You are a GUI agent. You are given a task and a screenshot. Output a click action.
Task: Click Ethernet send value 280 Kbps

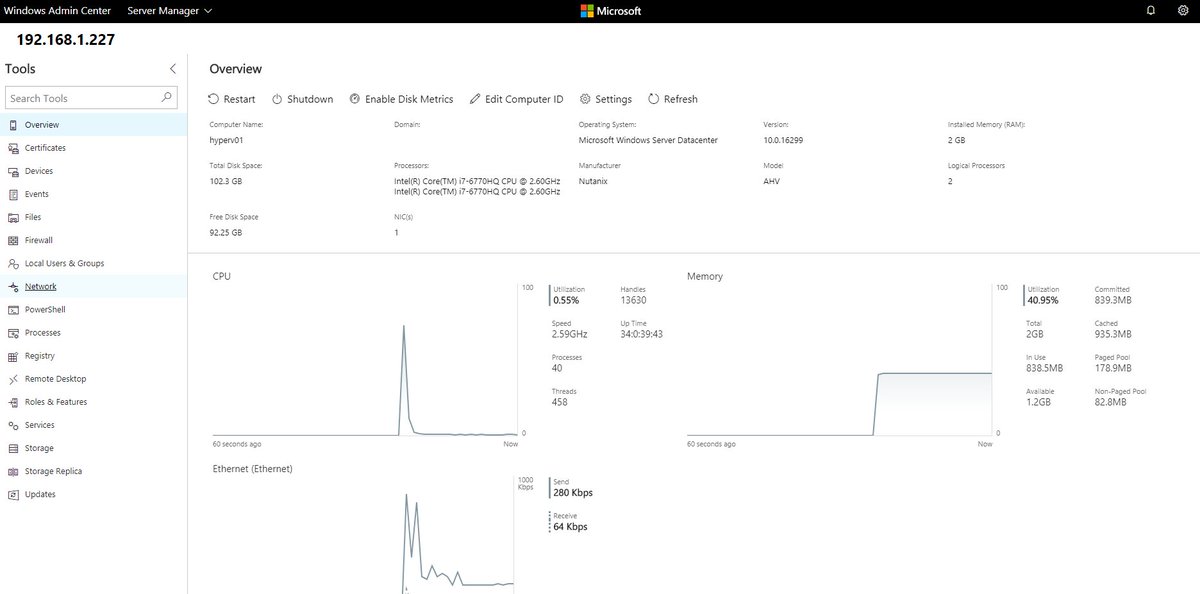(573, 492)
